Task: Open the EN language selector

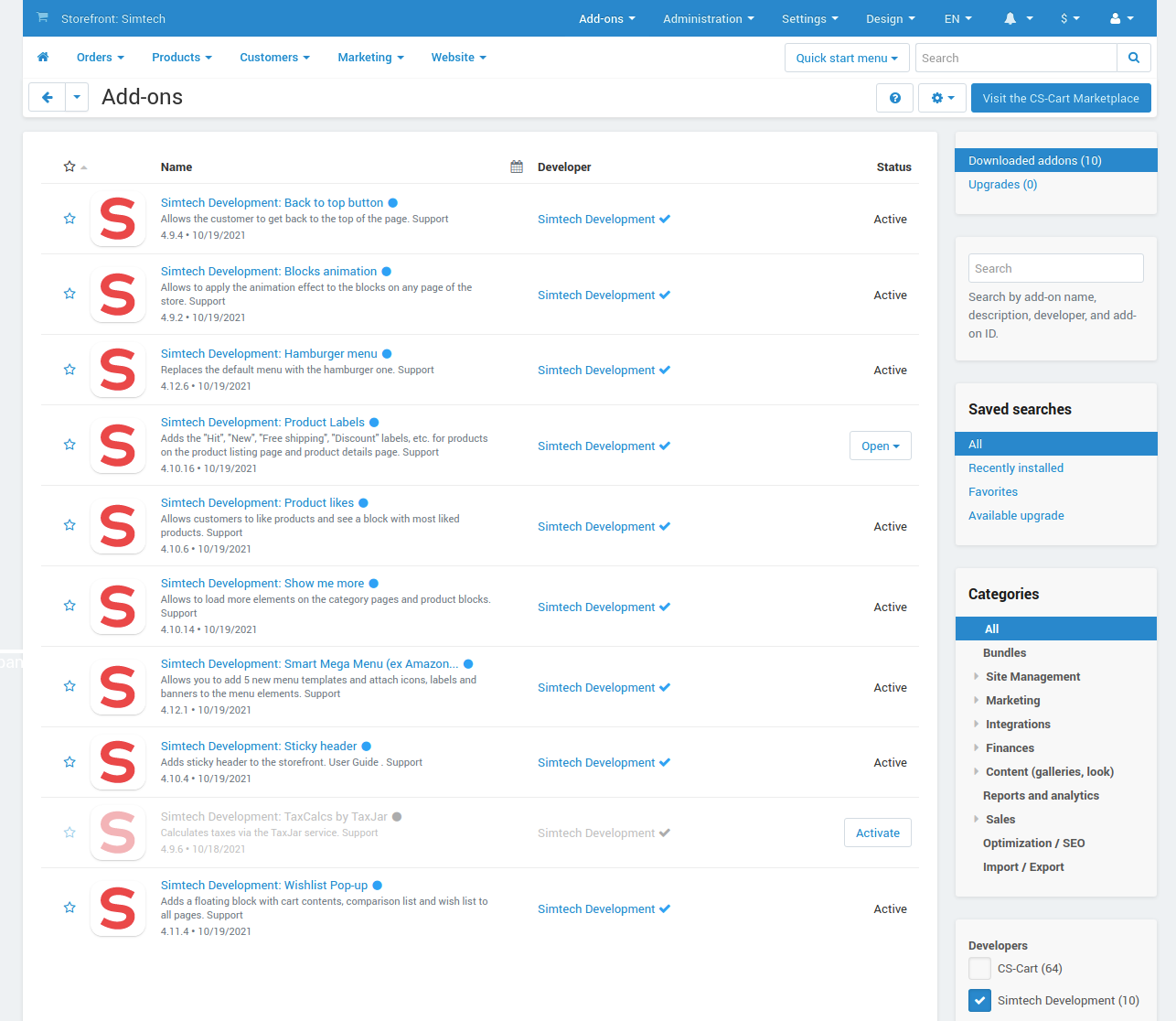Action: [x=958, y=18]
